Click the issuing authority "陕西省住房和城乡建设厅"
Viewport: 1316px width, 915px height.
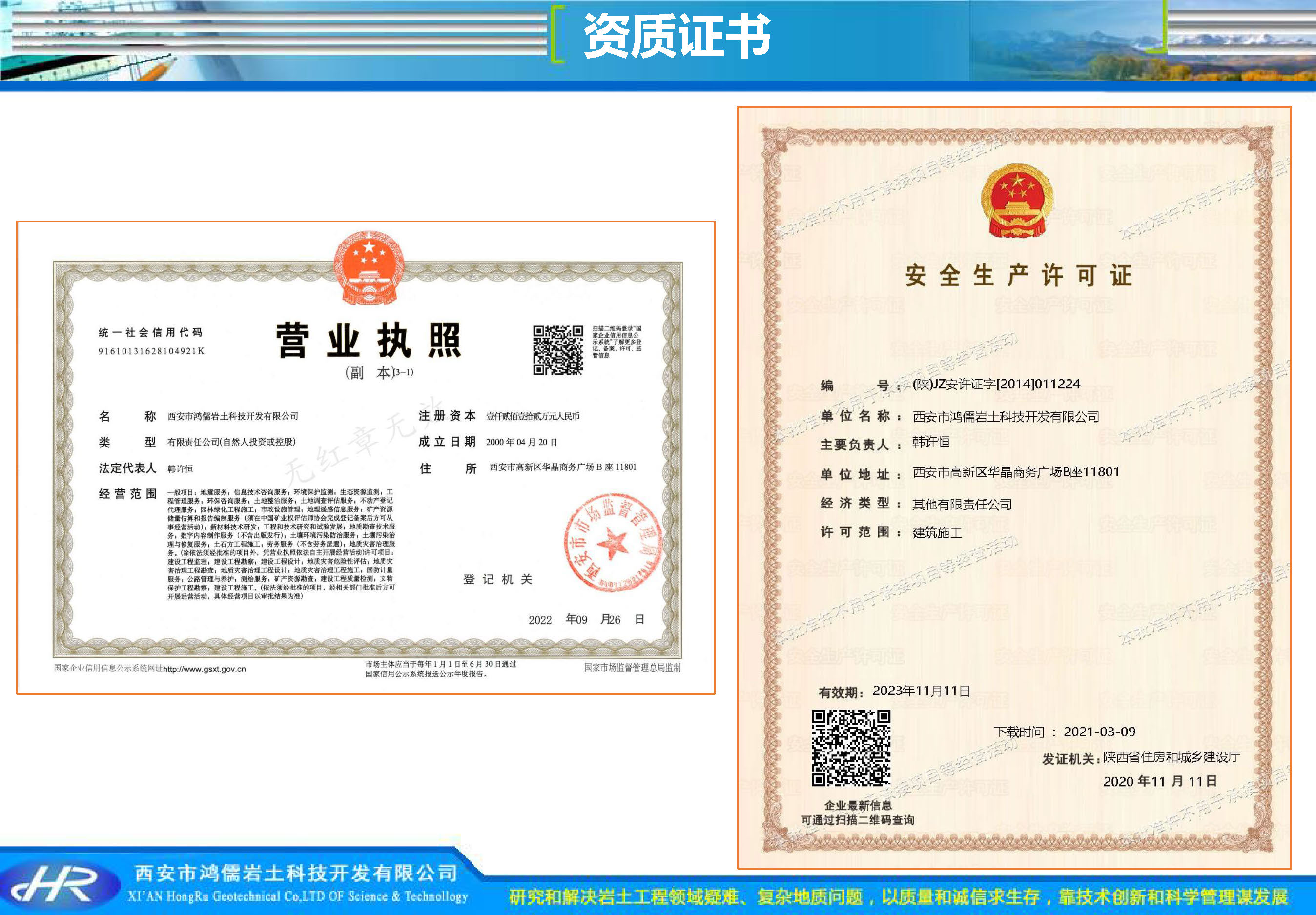click(x=1172, y=757)
